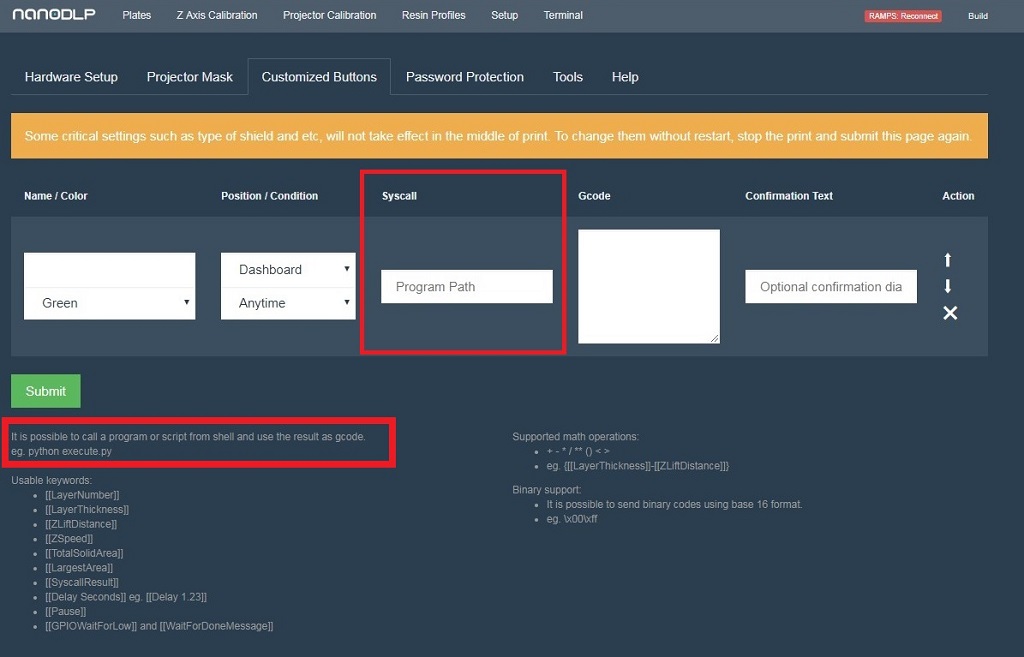Open the Plates menu
The width and height of the screenshot is (1024, 657).
pyautogui.click(x=136, y=15)
